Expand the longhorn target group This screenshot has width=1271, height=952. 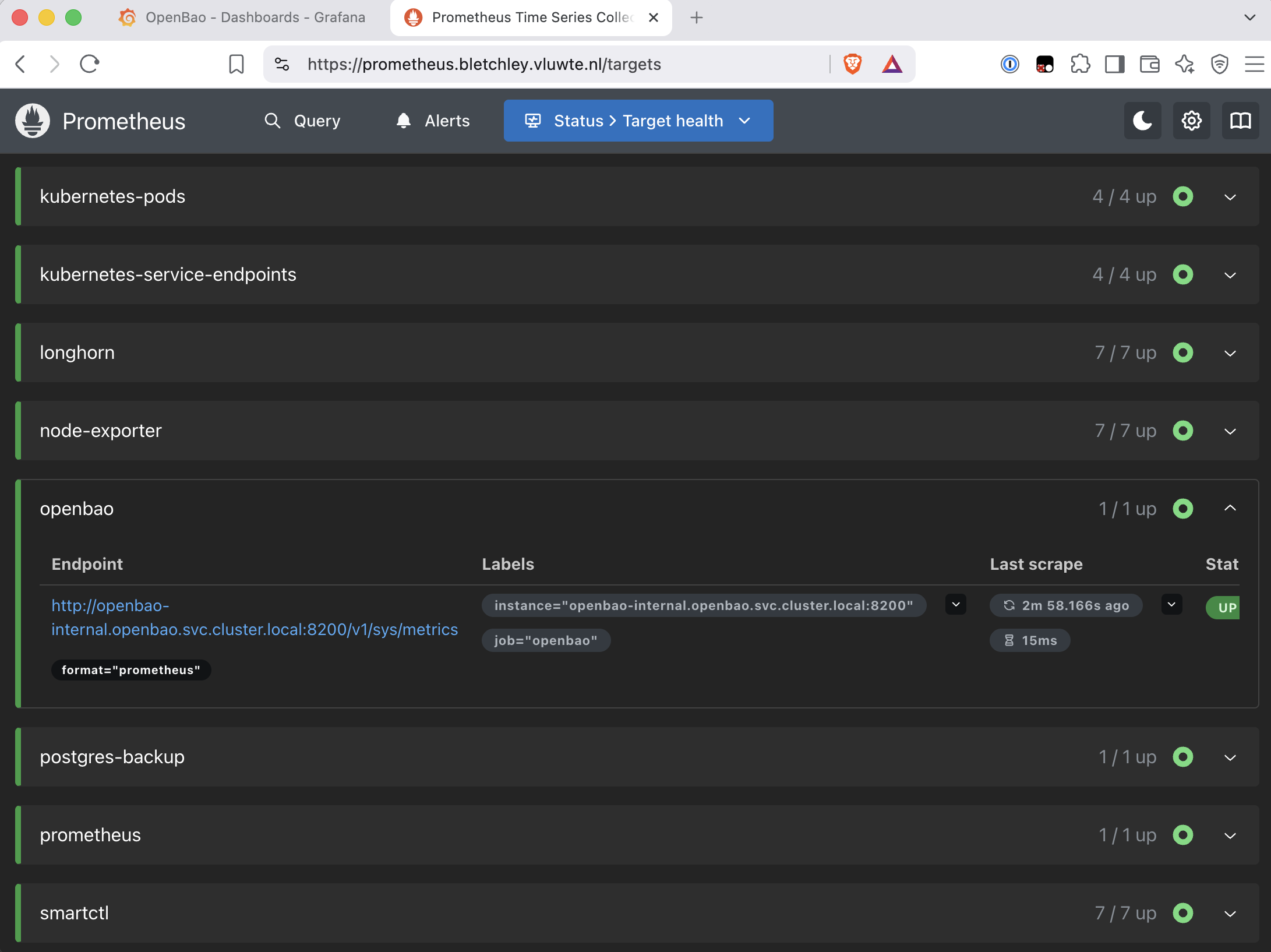[x=1230, y=353]
